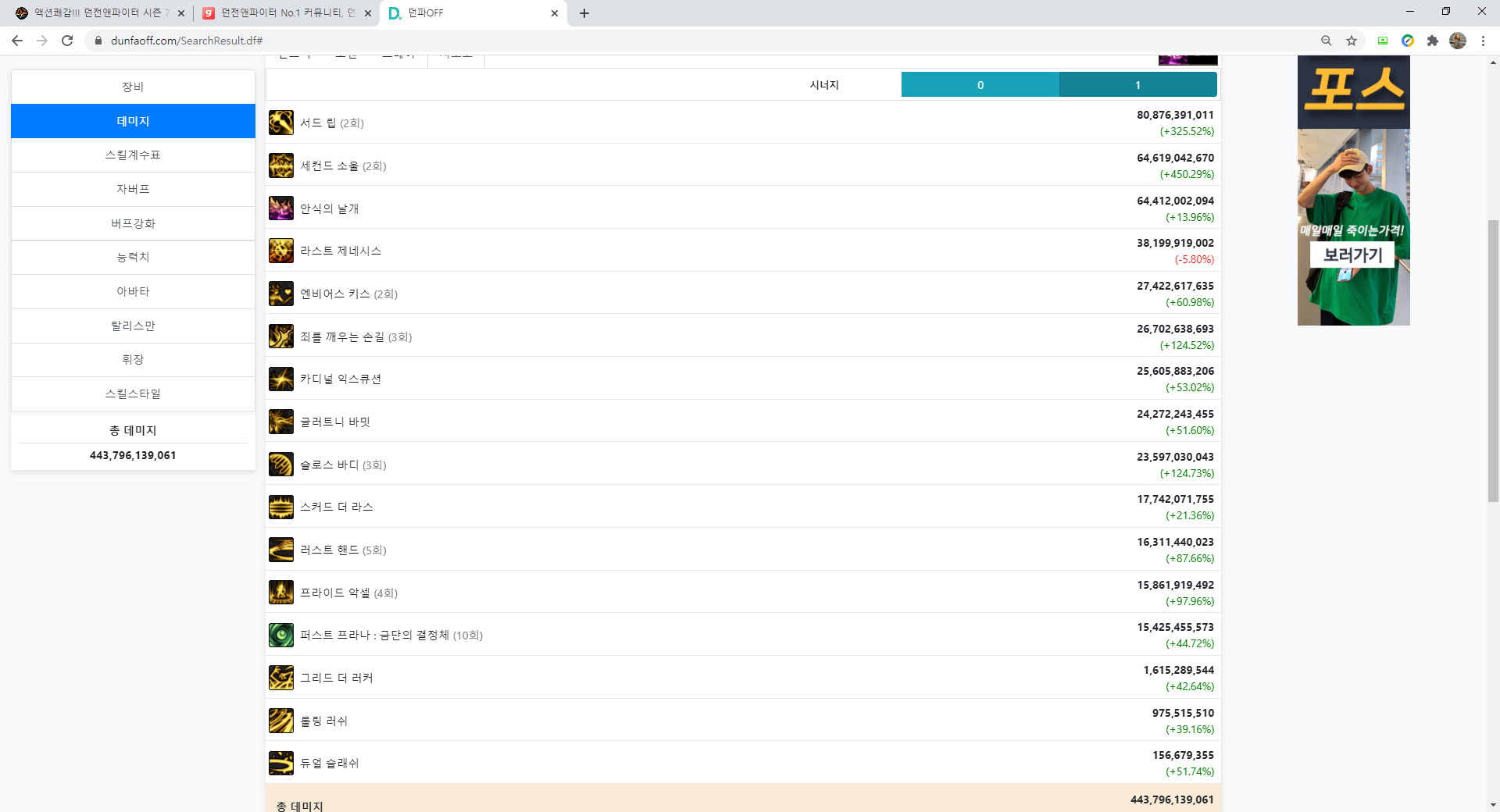Click the 카디널 익스큐션 skill icon
Screen dimensions: 1500x812
tap(280, 379)
